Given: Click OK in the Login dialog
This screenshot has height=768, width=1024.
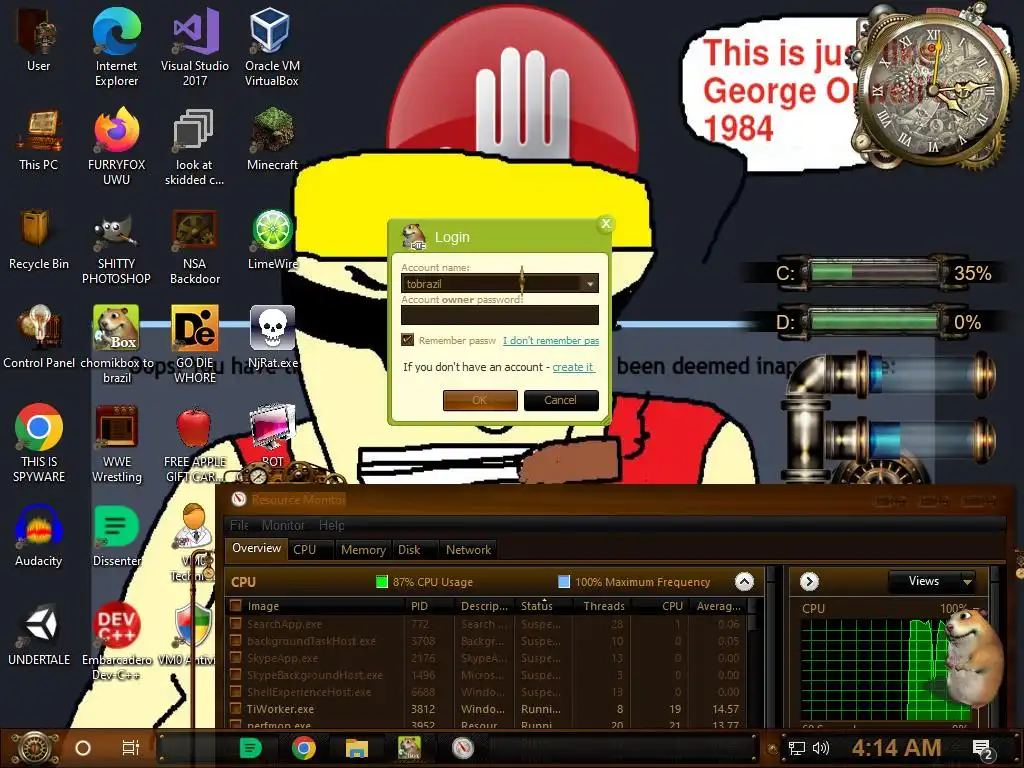Looking at the screenshot, I should coord(480,400).
